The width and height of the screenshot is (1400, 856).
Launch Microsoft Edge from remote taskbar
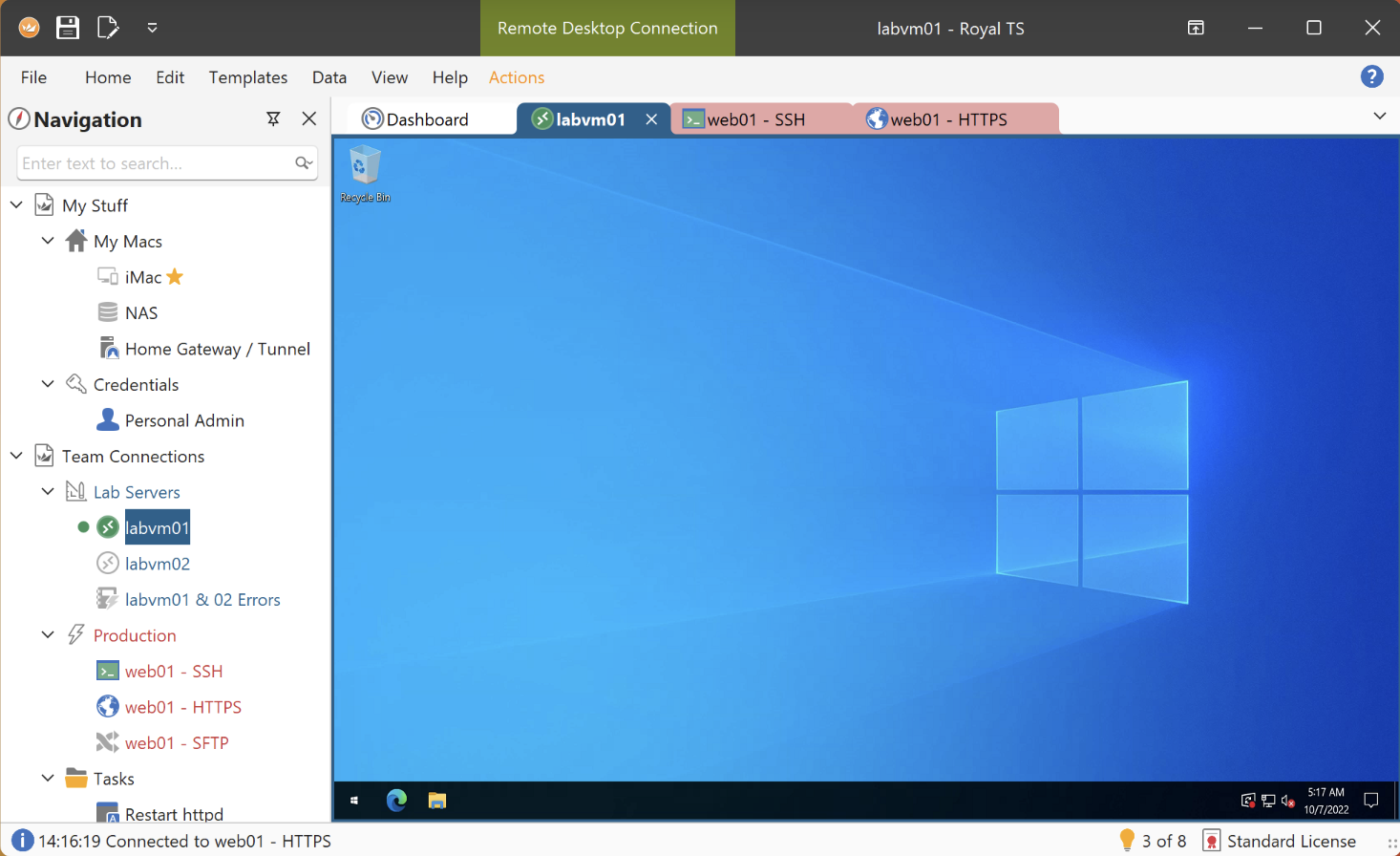[396, 801]
